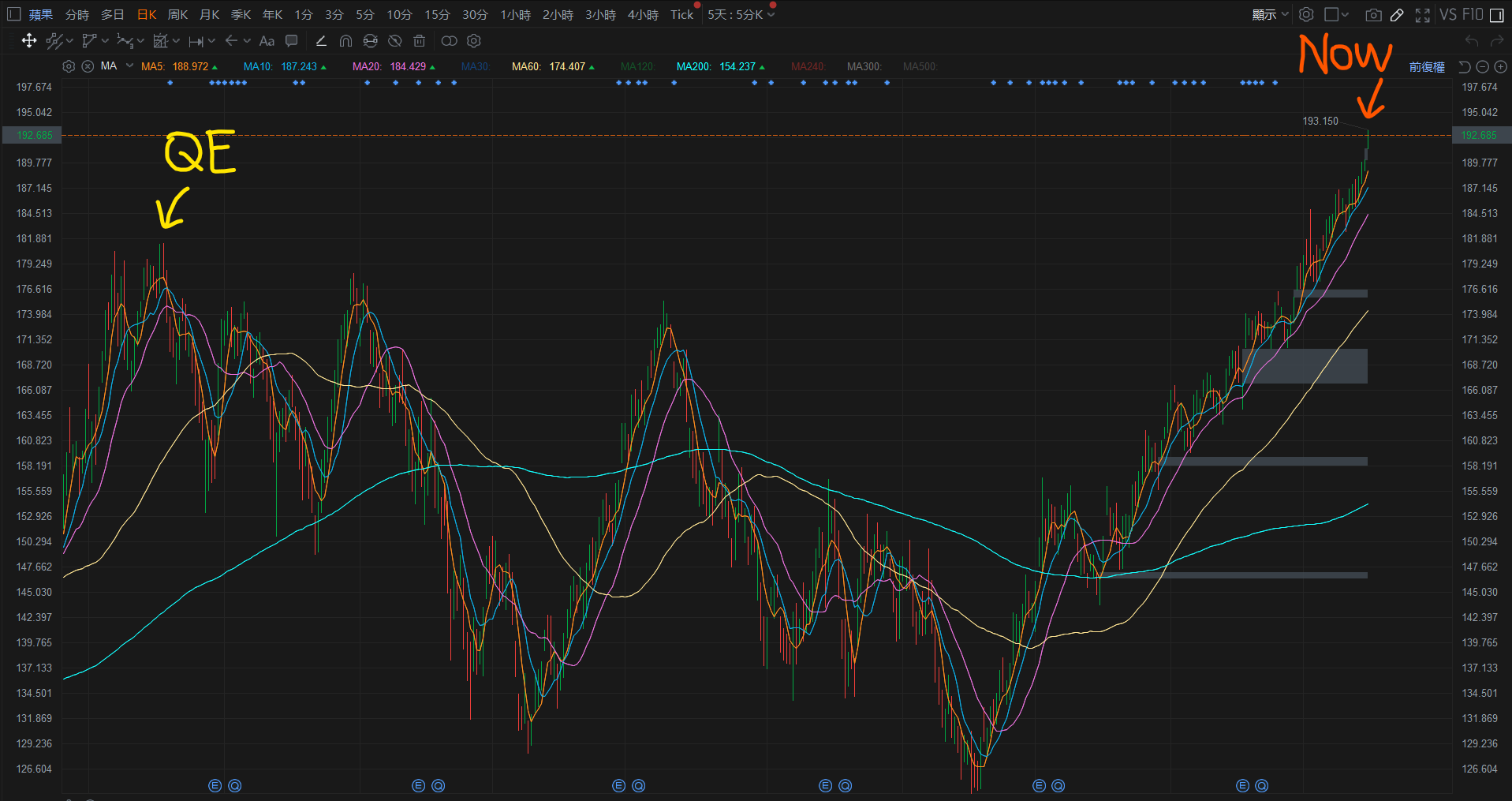
Task: Switch to the 1小時 interval tab
Action: pyautogui.click(x=516, y=15)
